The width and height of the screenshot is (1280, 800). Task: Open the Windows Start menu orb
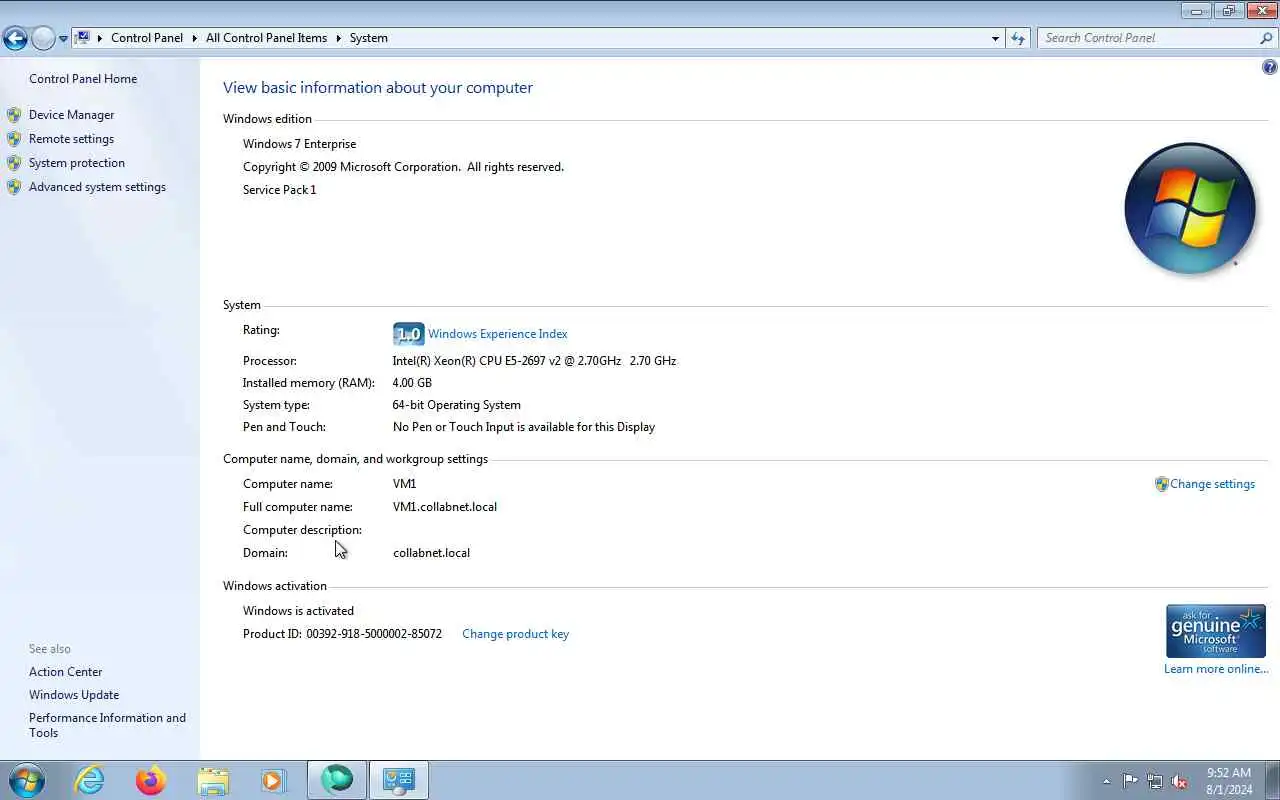[27, 780]
